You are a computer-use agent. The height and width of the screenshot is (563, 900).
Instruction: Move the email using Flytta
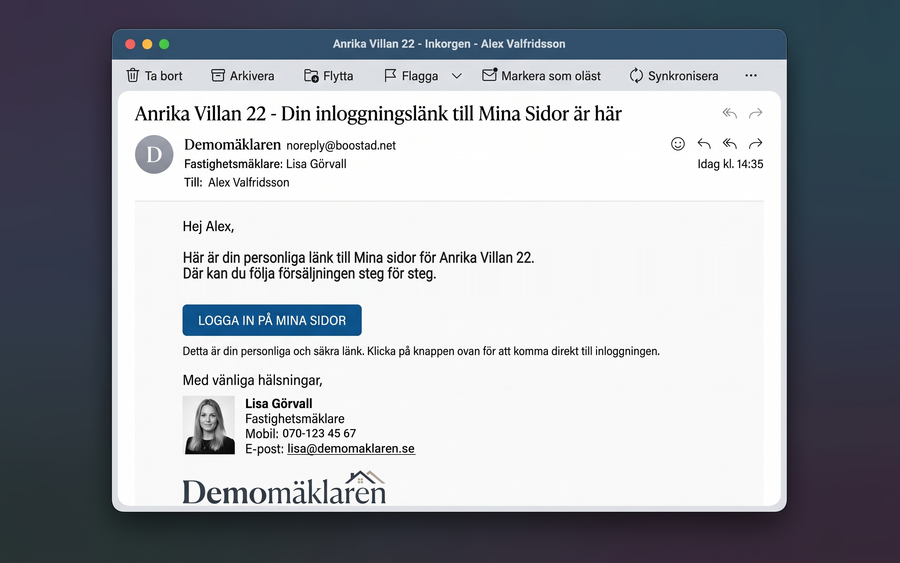coord(328,76)
